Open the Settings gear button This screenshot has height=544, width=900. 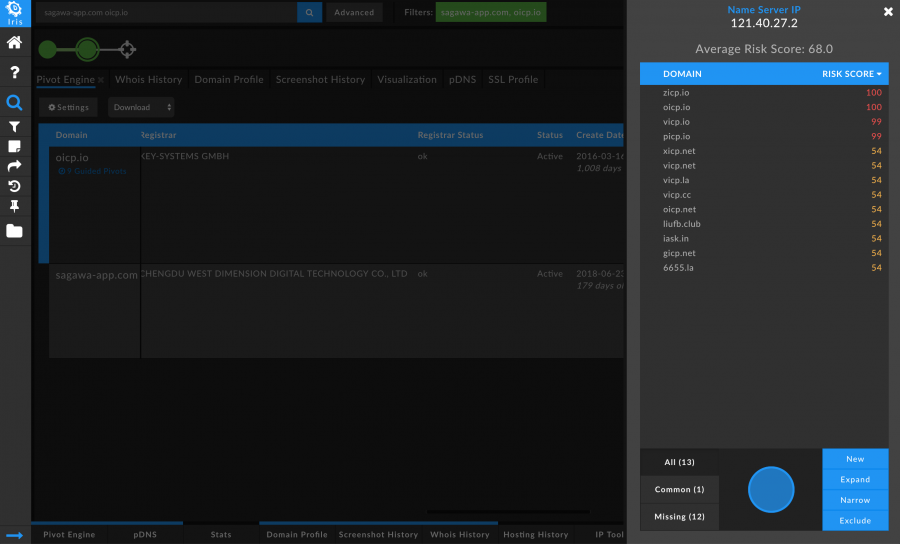[68, 107]
